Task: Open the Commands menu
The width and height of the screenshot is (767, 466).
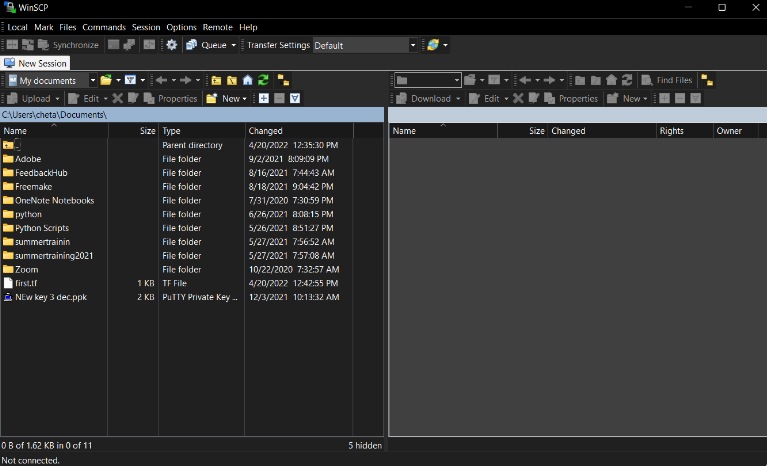Action: pyautogui.click(x=104, y=27)
